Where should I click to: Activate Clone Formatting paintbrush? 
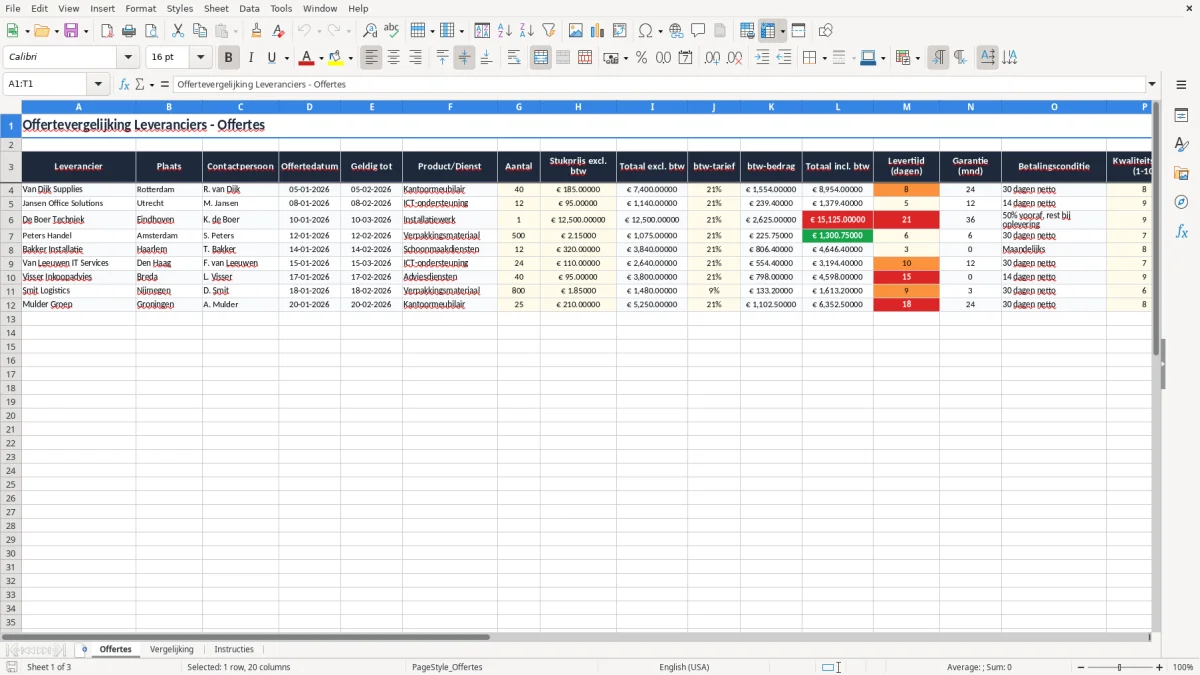(257, 31)
